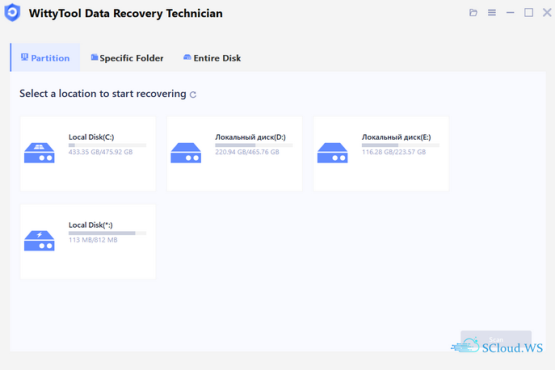The width and height of the screenshot is (555, 370).
Task: Select the Local Disk (*:) drive icon
Action: coord(39,241)
